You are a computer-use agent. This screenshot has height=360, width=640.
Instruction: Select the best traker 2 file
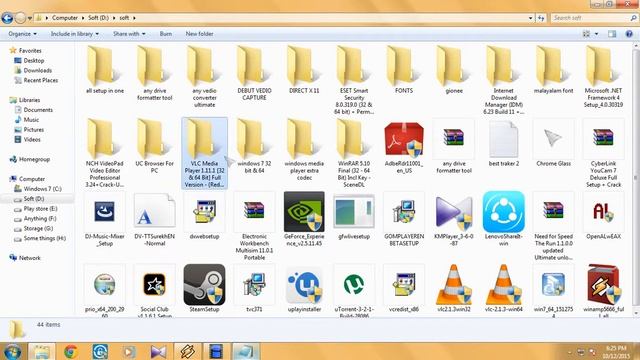coord(503,140)
